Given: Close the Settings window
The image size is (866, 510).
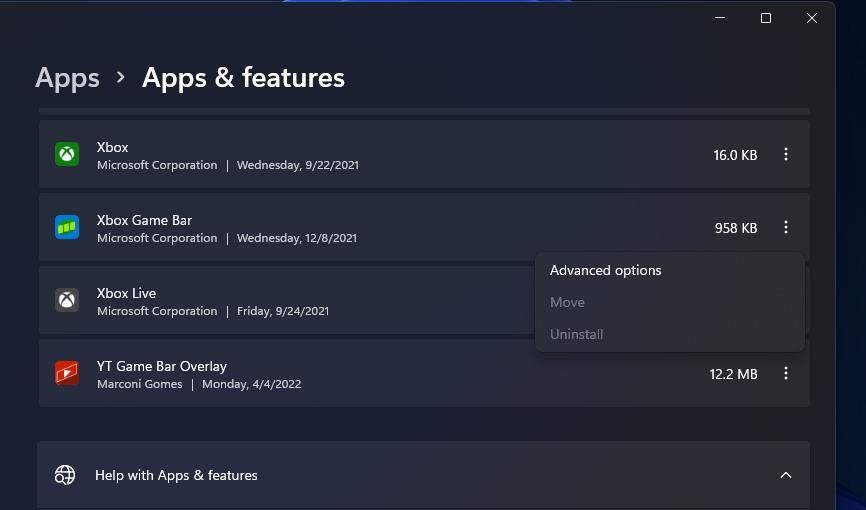Looking at the screenshot, I should pos(812,18).
